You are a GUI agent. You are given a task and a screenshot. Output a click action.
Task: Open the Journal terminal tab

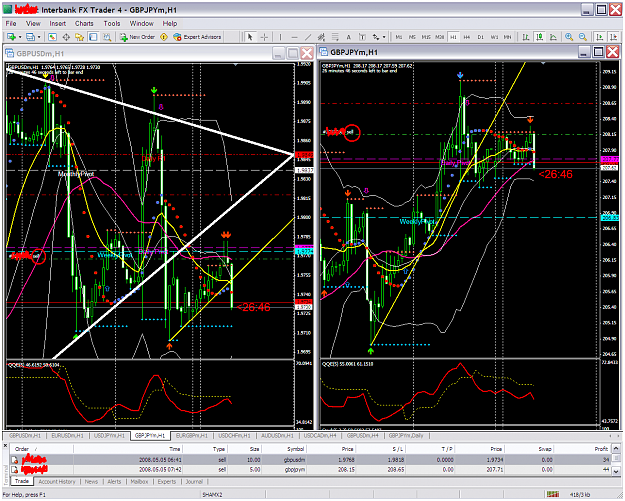pos(194,482)
